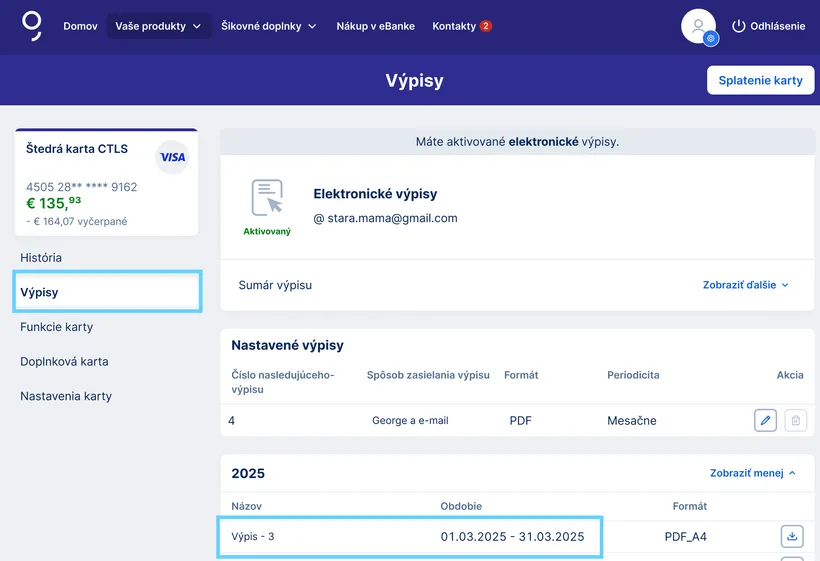
Task: Click the electronic statement document icon
Action: pyautogui.click(x=267, y=198)
